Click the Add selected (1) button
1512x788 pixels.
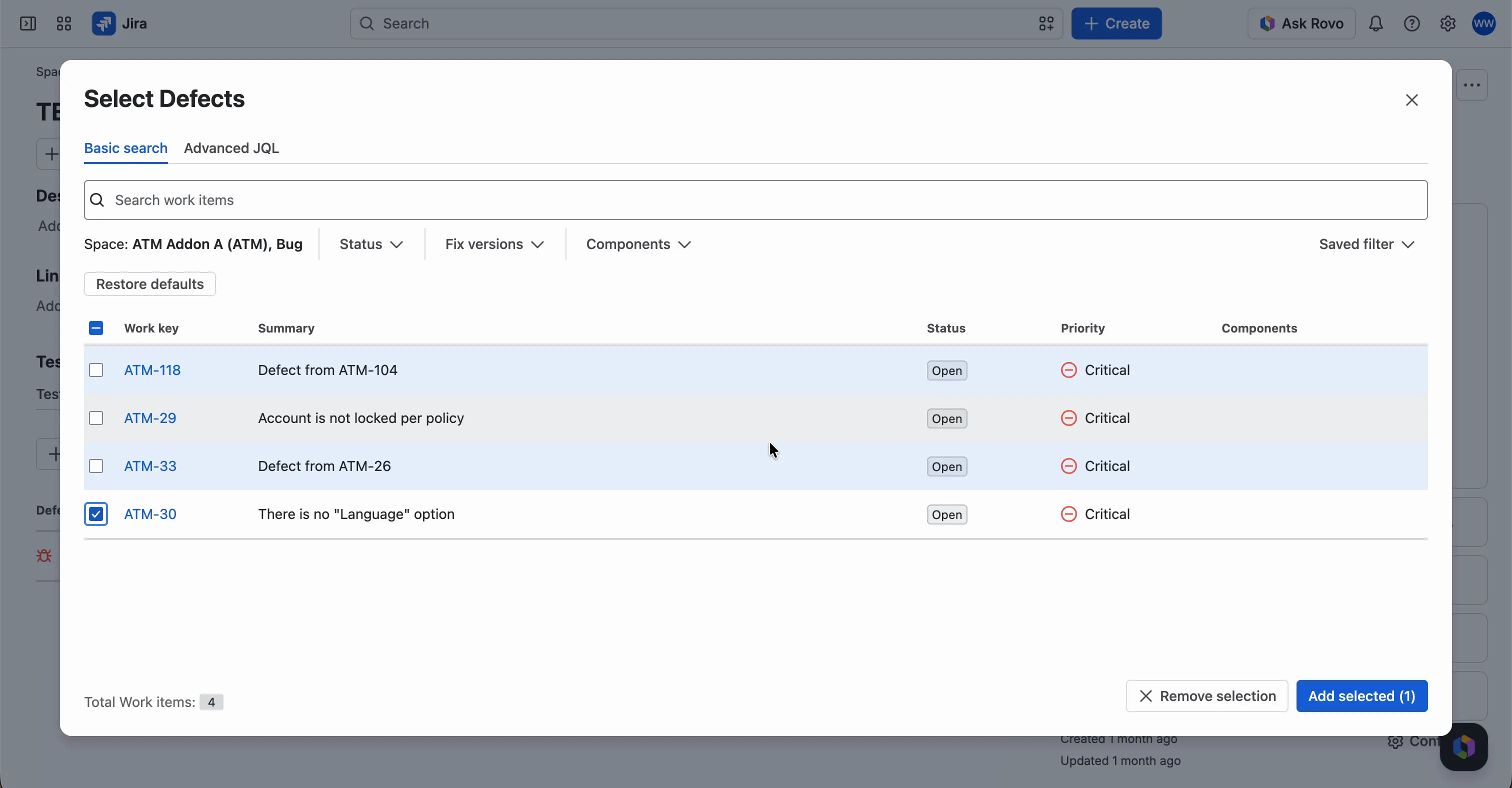coord(1361,696)
